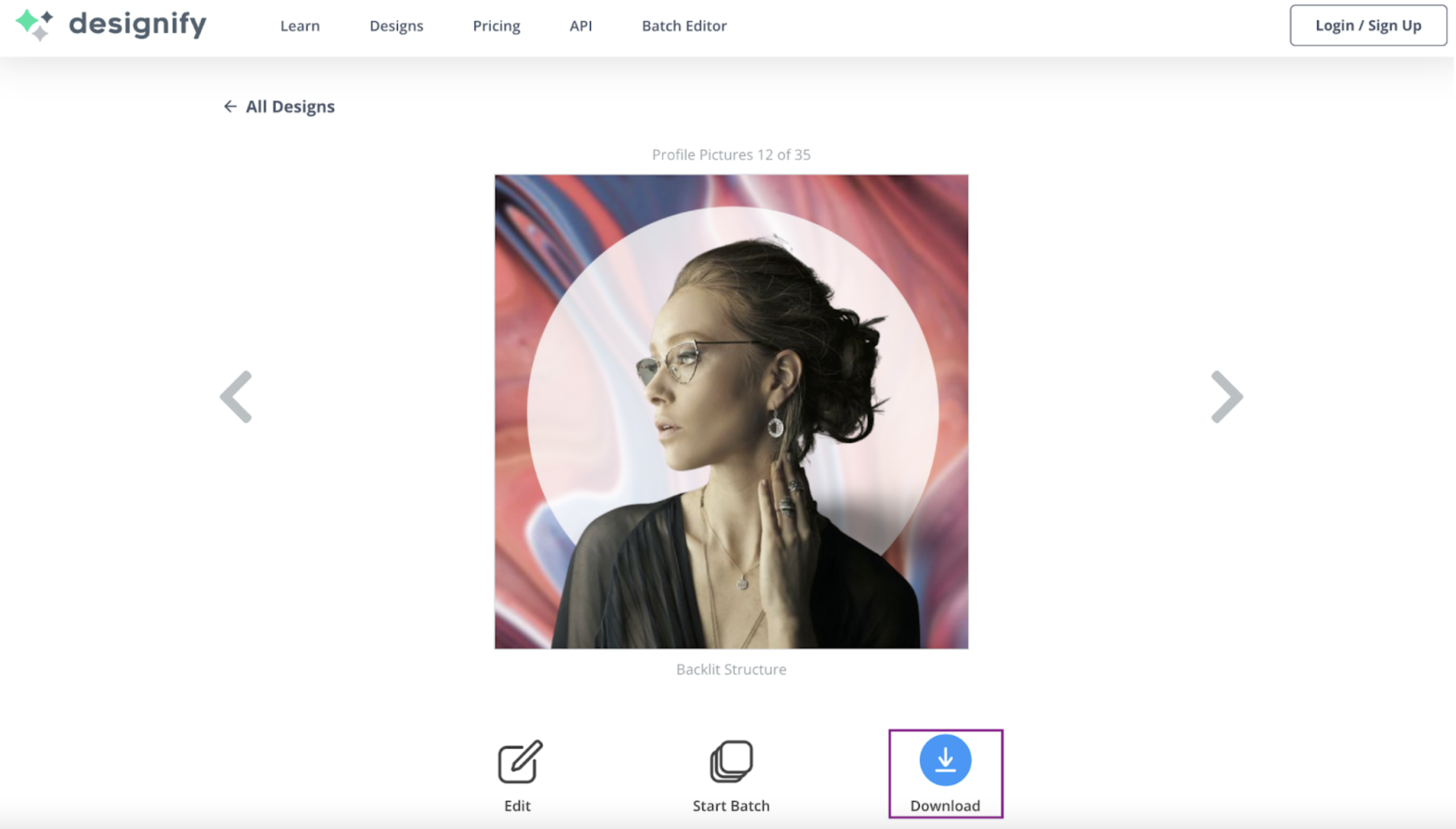This screenshot has width=1456, height=829.
Task: Click the Login / Sign Up button
Action: point(1368,25)
